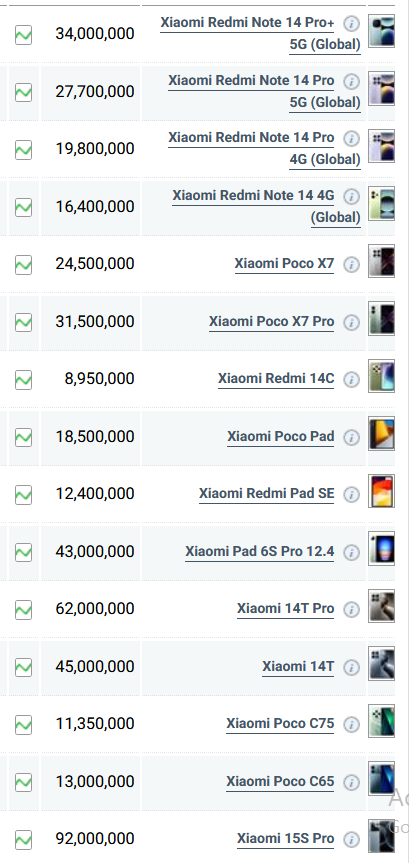Show info icon for Xiaomi Poco X7 Pro

[x=352, y=322]
